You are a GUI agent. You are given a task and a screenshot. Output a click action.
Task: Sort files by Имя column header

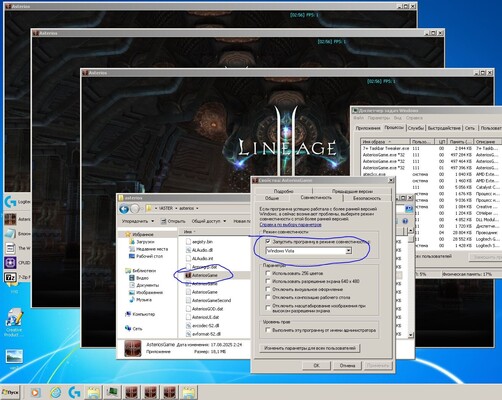213,231
